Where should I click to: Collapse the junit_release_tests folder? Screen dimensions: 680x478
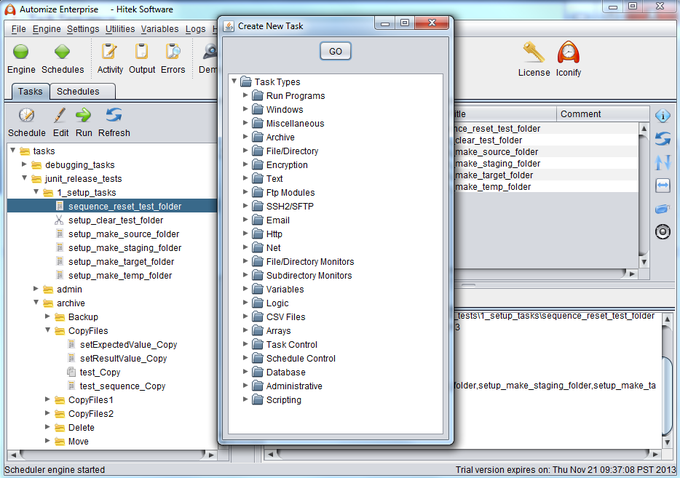pos(24,178)
